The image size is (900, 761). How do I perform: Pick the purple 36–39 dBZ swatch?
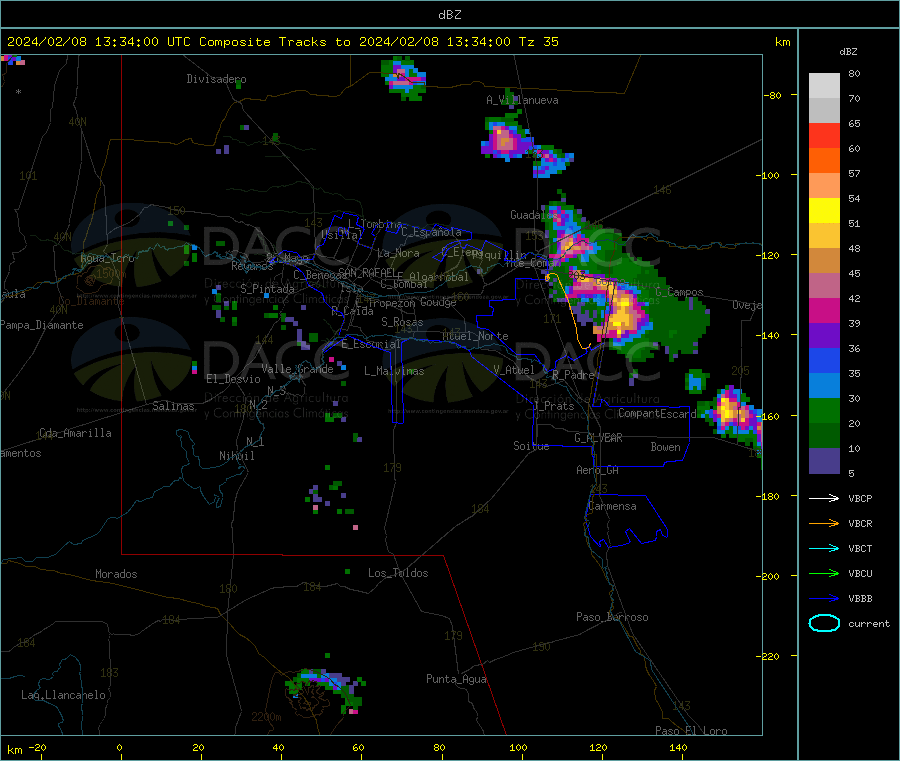coord(824,336)
